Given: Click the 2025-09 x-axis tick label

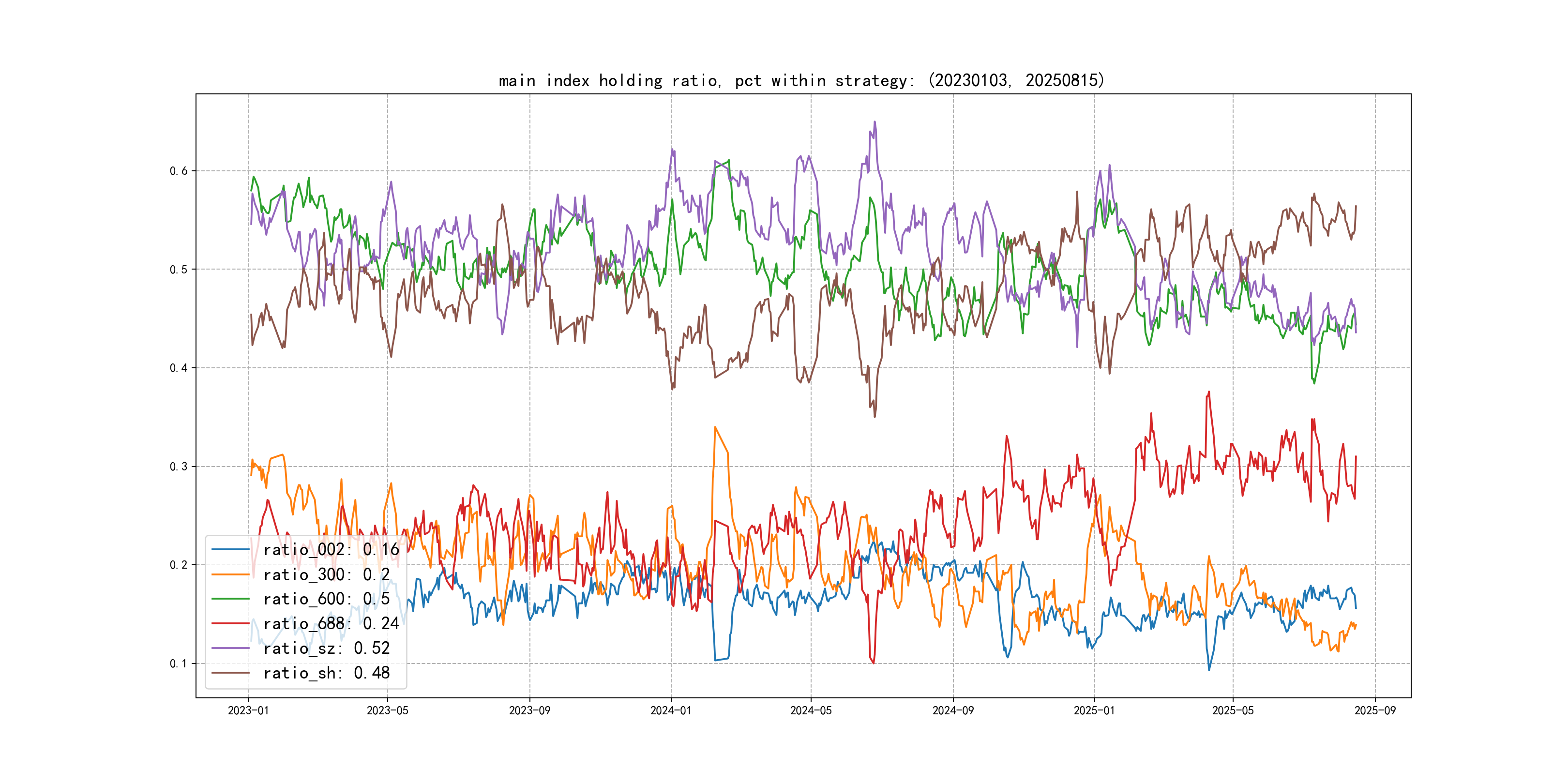Looking at the screenshot, I should (x=1375, y=710).
